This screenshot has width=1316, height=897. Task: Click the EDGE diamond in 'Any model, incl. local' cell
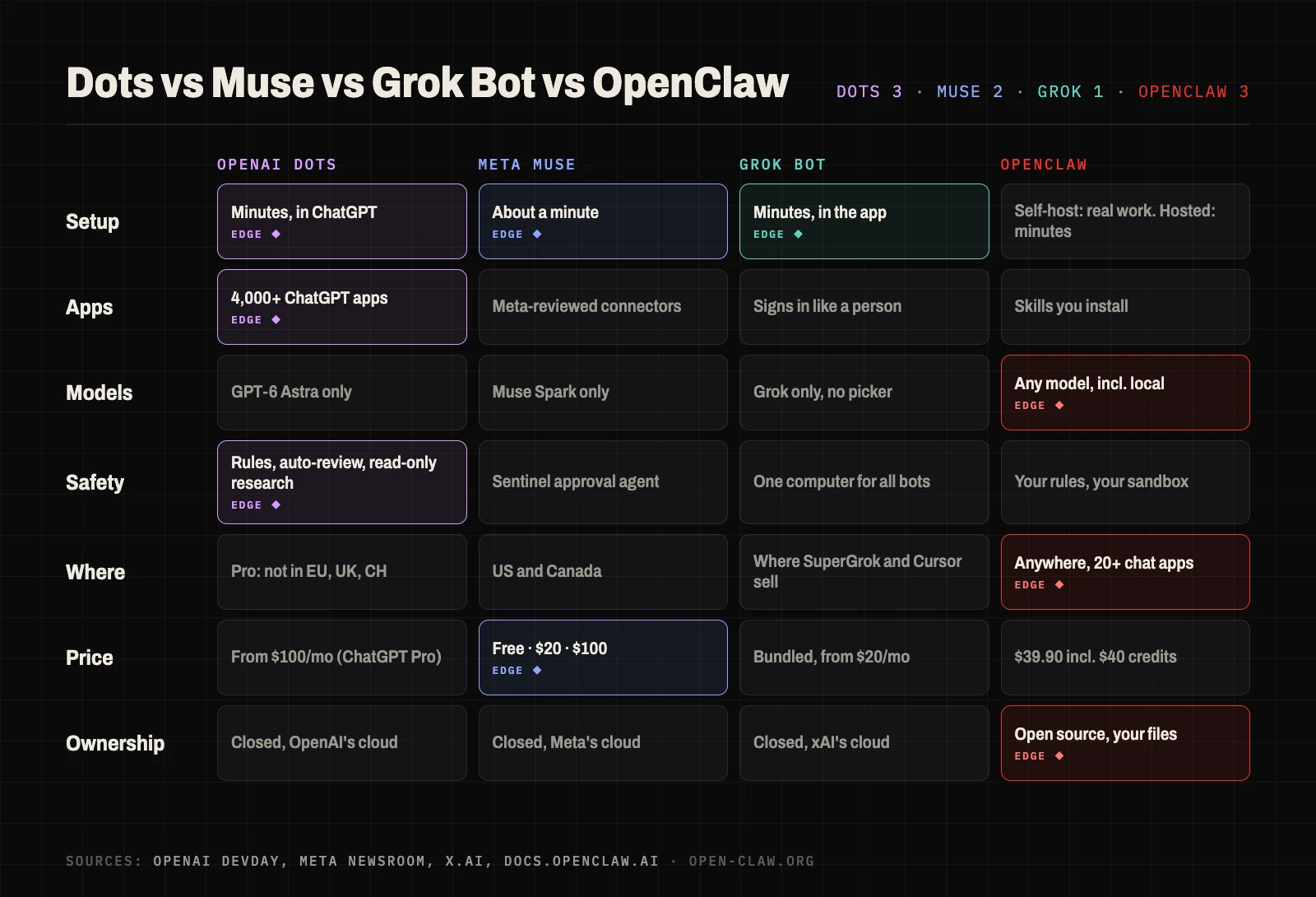pyautogui.click(x=1059, y=406)
